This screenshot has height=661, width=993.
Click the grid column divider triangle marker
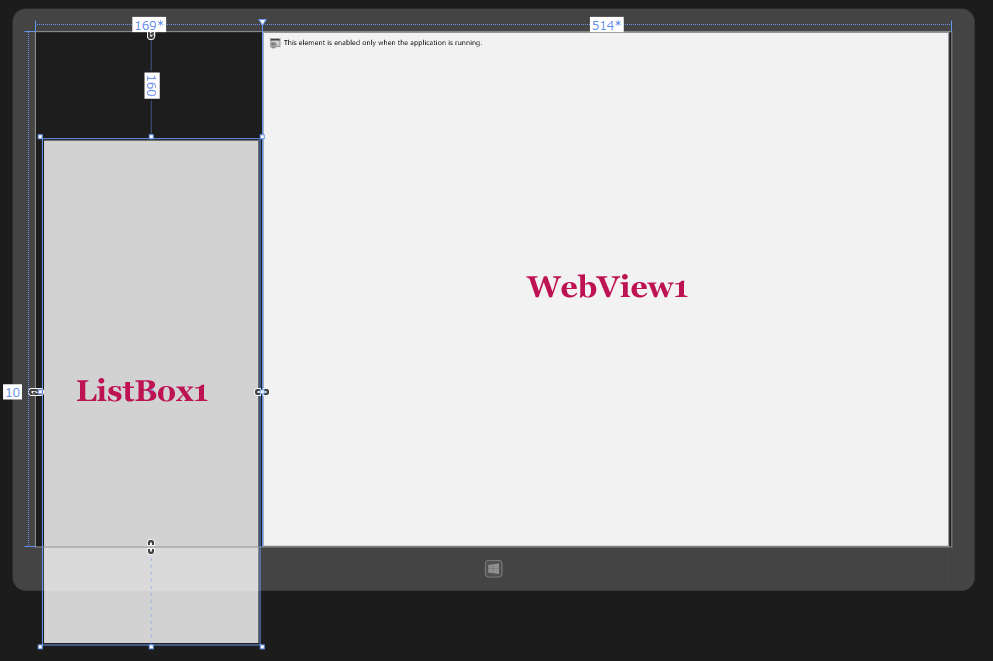(x=262, y=23)
